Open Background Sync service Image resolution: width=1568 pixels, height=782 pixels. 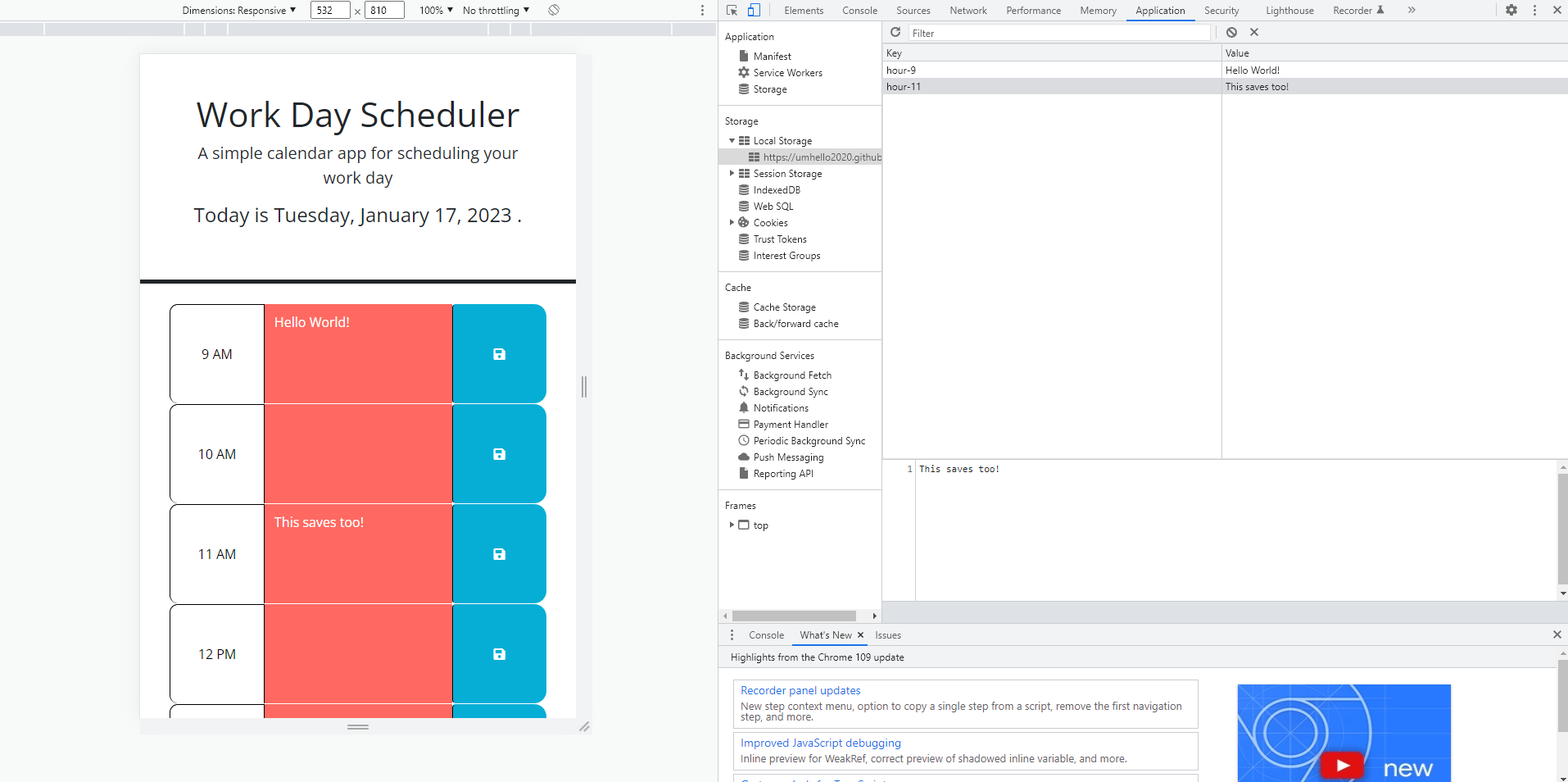click(791, 392)
